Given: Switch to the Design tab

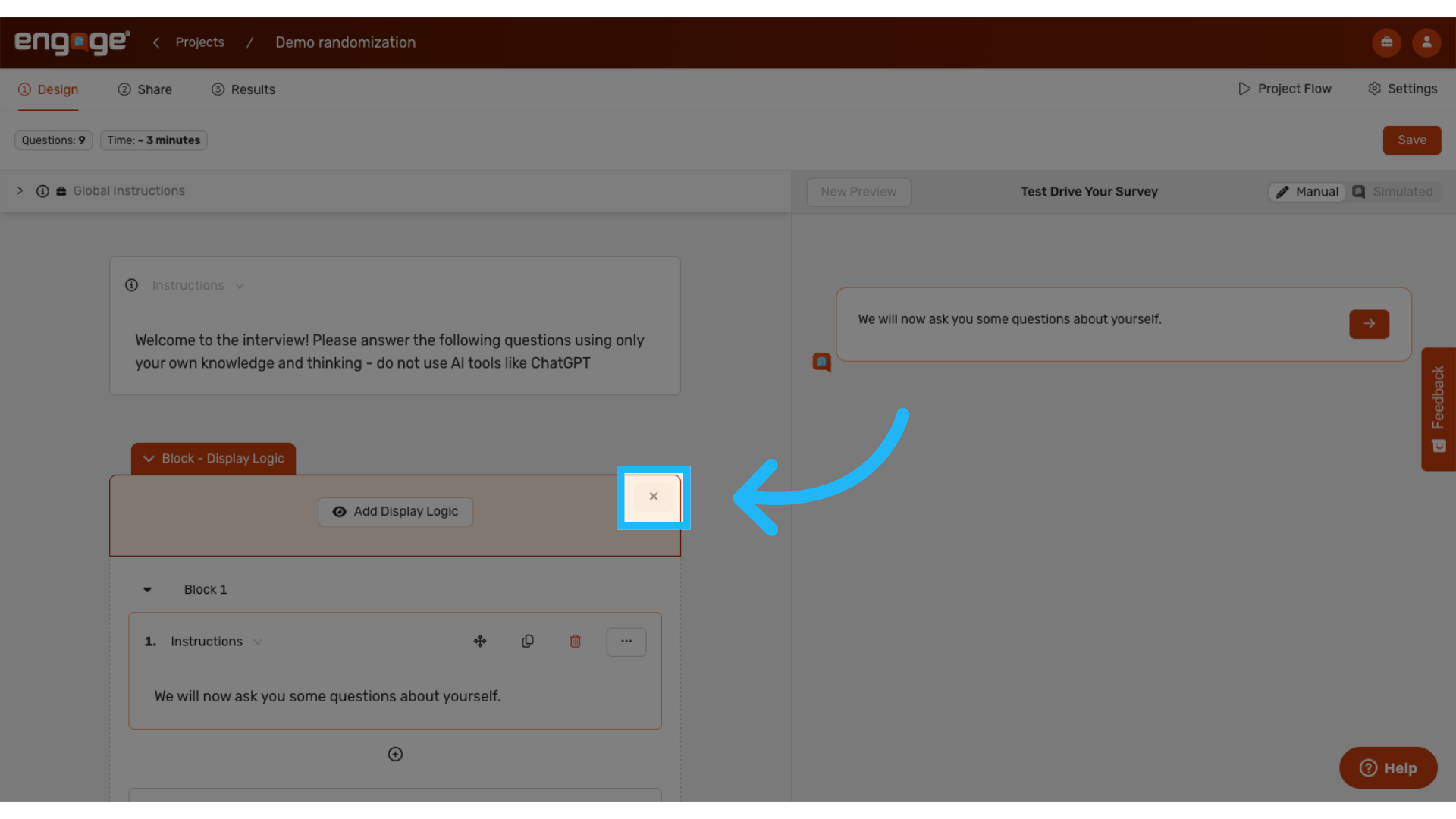Looking at the screenshot, I should (49, 89).
